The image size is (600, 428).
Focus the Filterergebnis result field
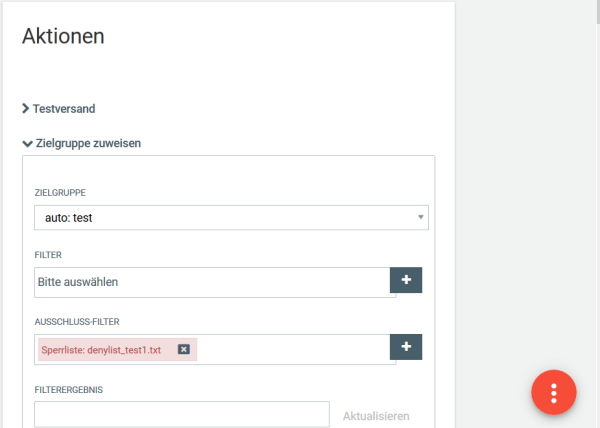182,414
